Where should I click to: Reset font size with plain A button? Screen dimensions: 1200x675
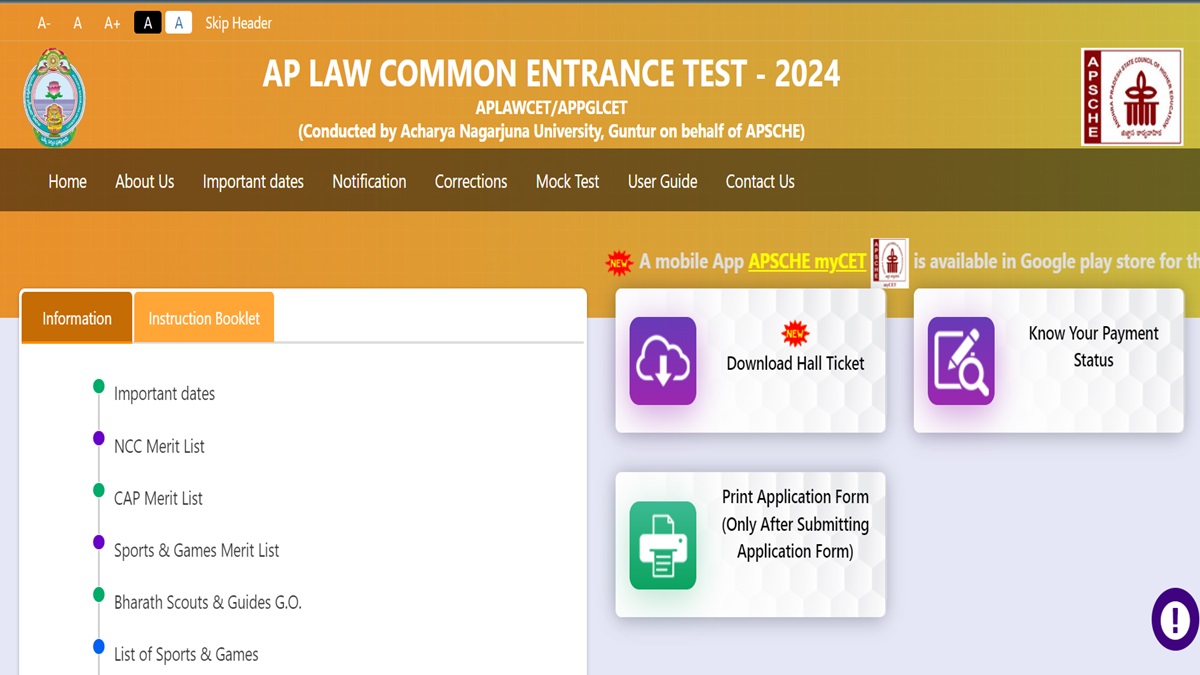click(x=77, y=23)
